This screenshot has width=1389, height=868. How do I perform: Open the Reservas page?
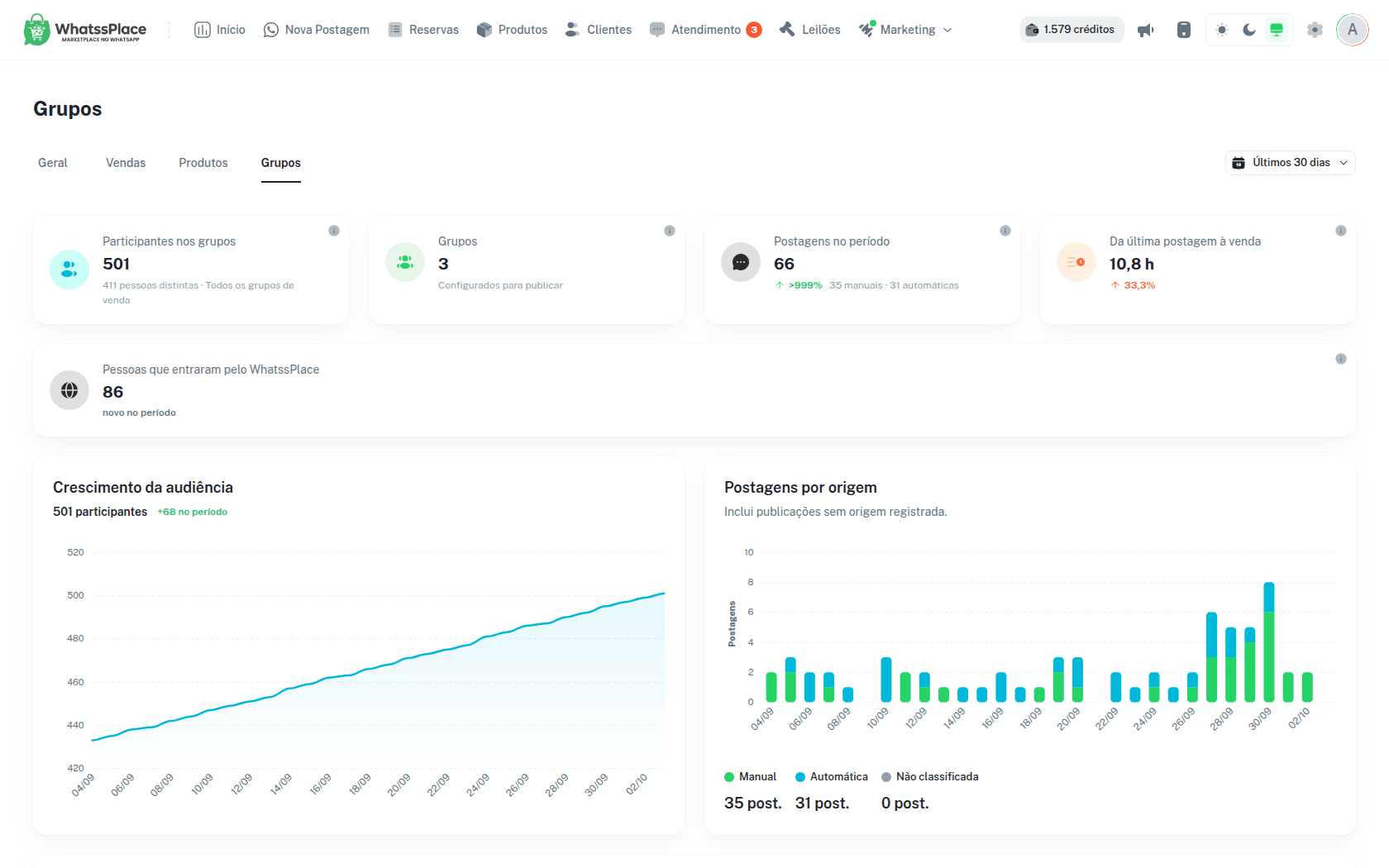[x=423, y=30]
